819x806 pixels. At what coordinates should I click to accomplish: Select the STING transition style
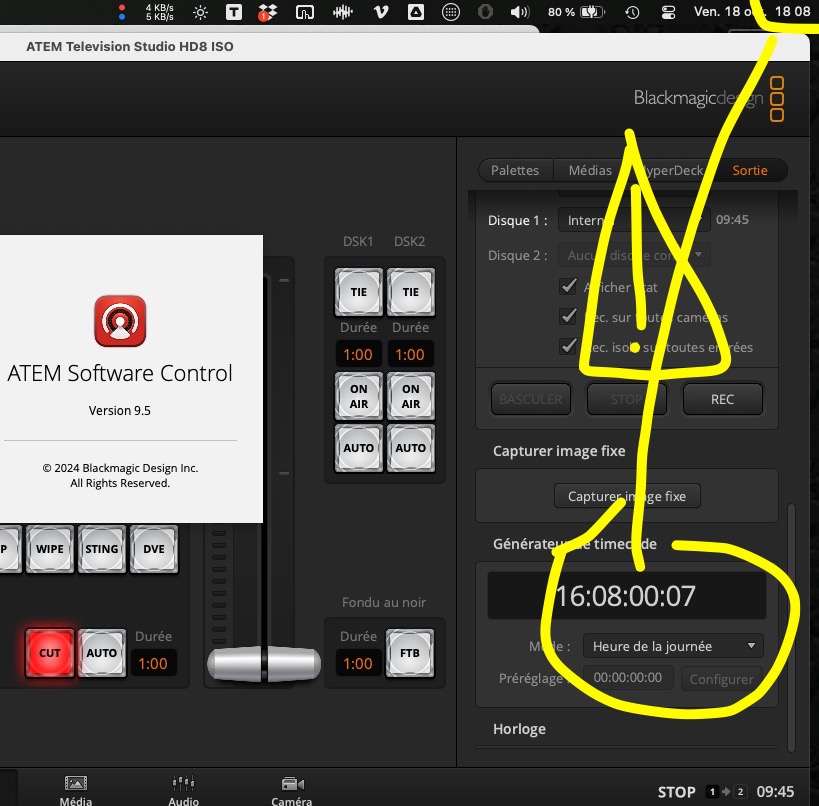[101, 549]
